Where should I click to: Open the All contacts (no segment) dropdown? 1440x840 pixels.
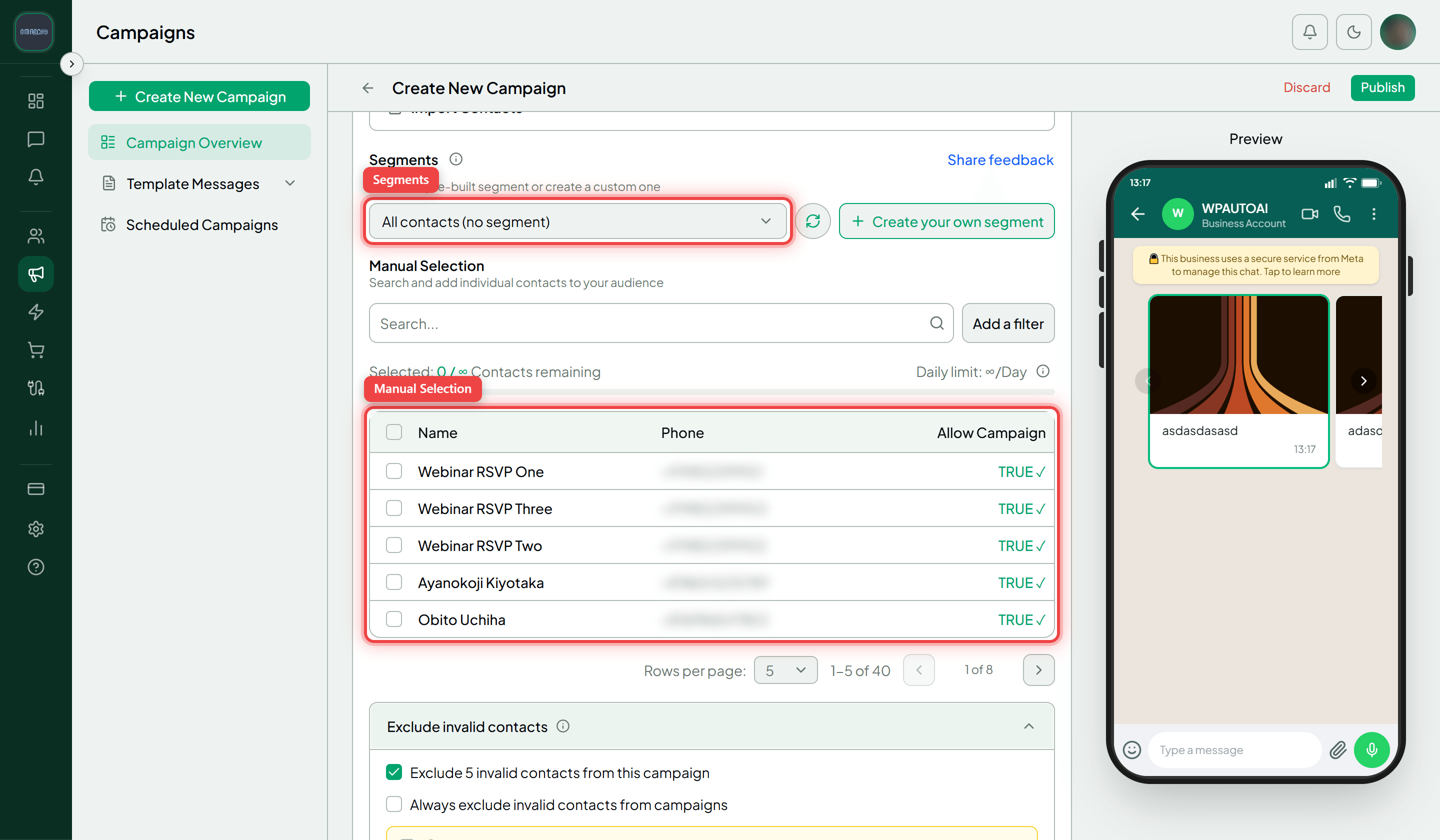[577, 221]
